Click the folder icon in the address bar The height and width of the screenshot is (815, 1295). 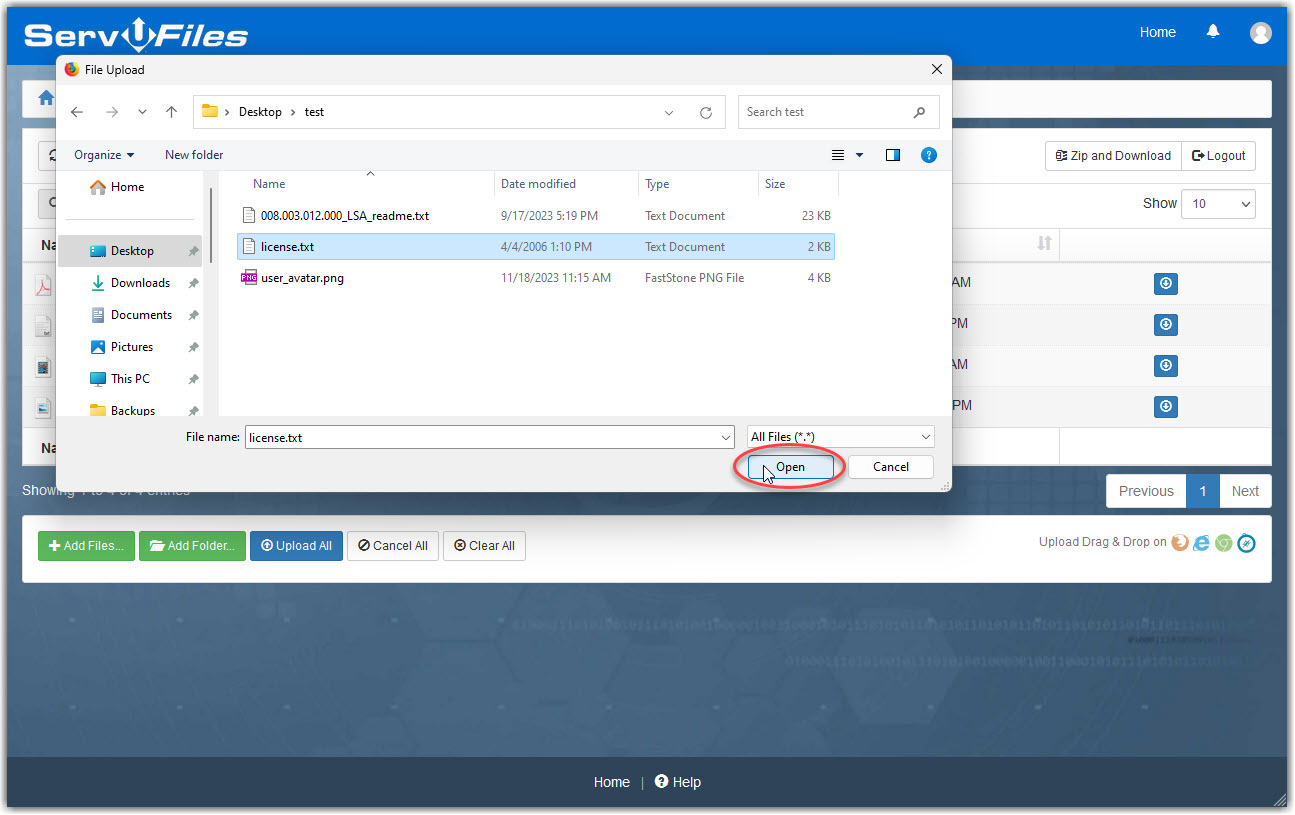pos(210,111)
